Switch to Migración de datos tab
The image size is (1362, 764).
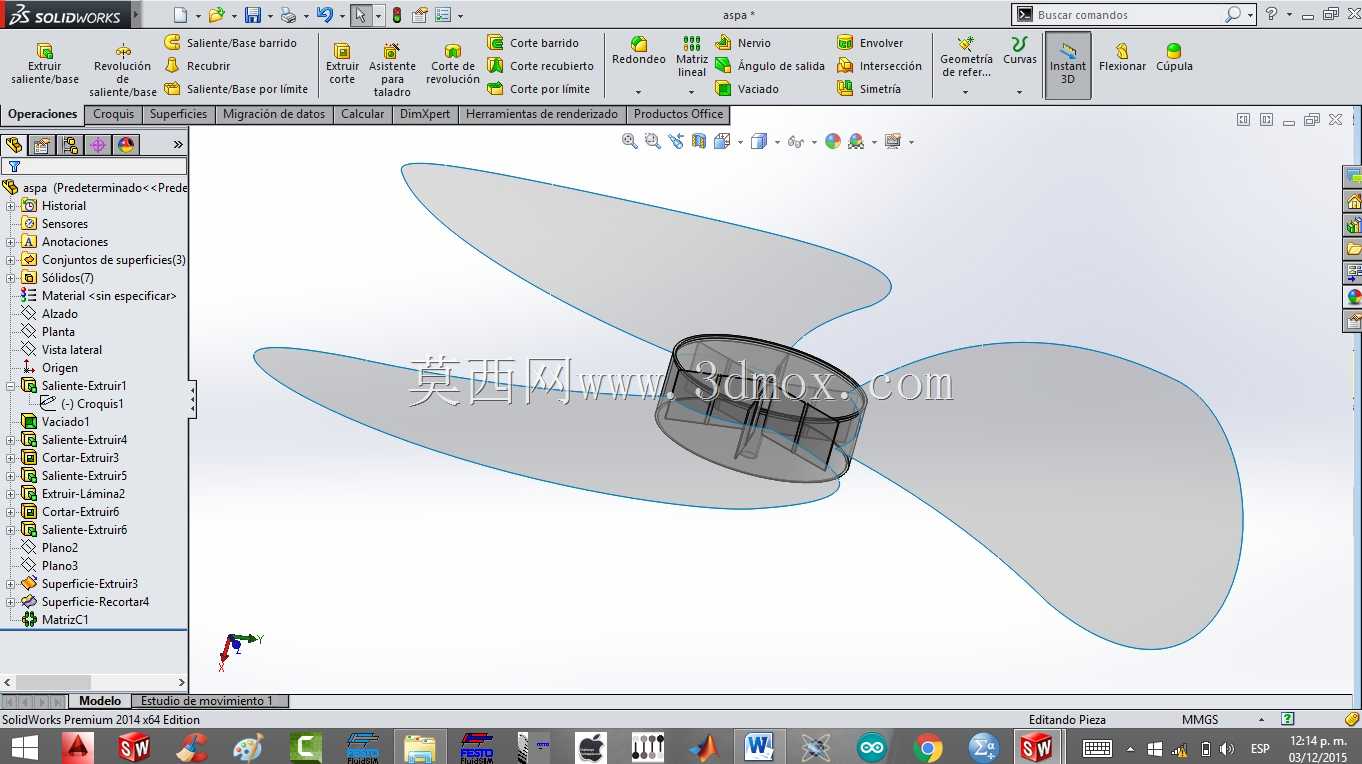pos(274,114)
